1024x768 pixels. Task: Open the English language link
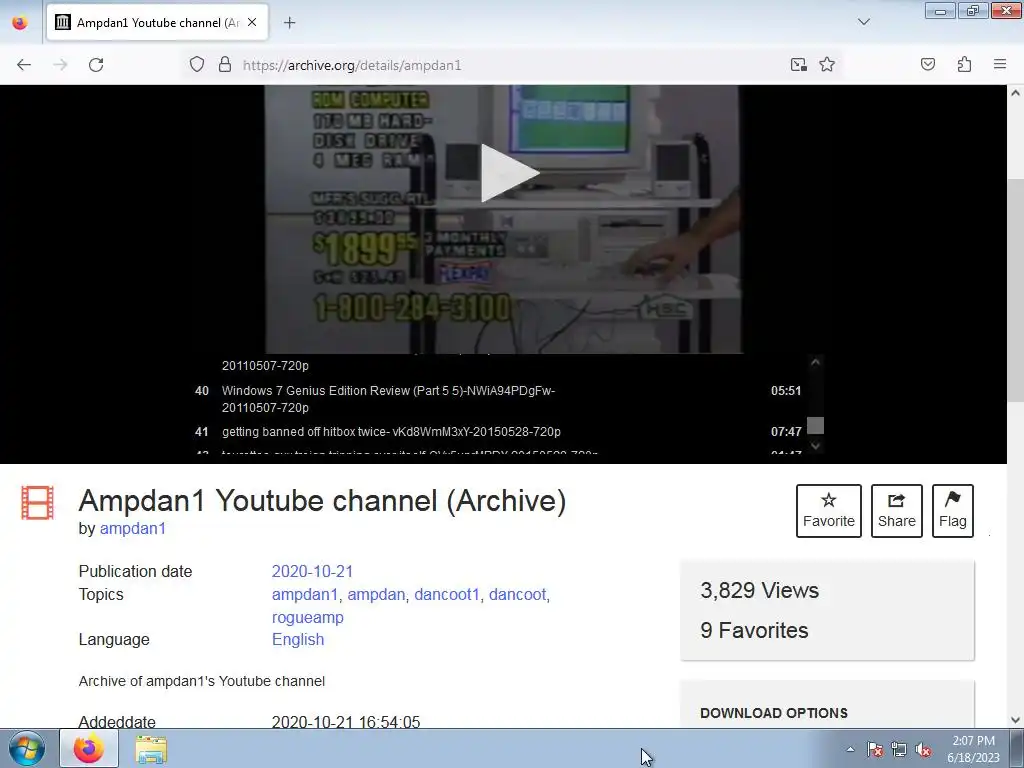point(298,639)
